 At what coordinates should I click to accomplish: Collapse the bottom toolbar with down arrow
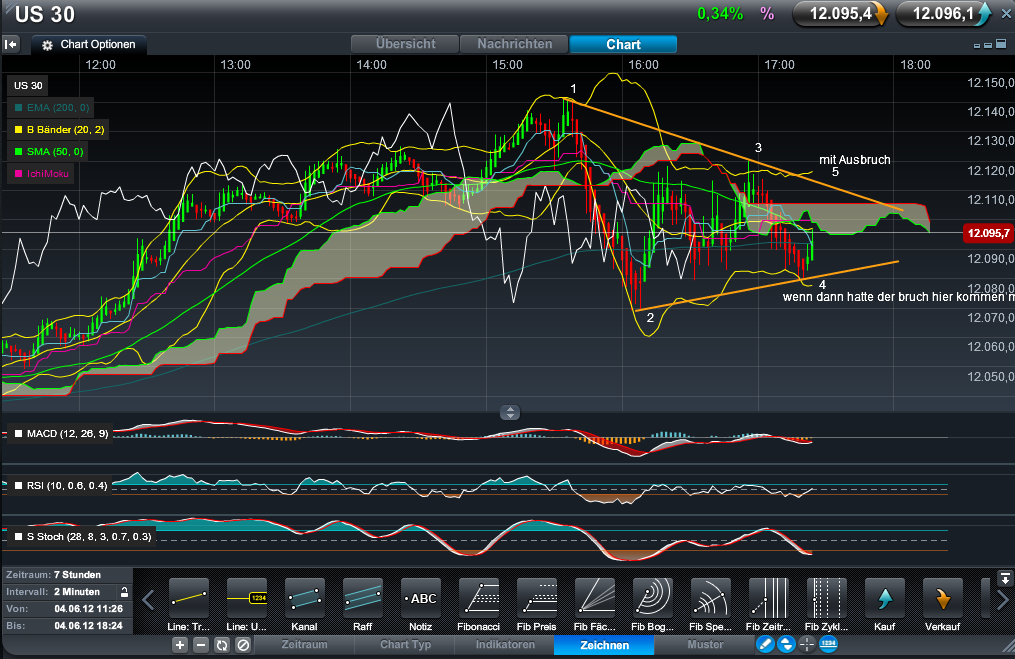point(1005,578)
